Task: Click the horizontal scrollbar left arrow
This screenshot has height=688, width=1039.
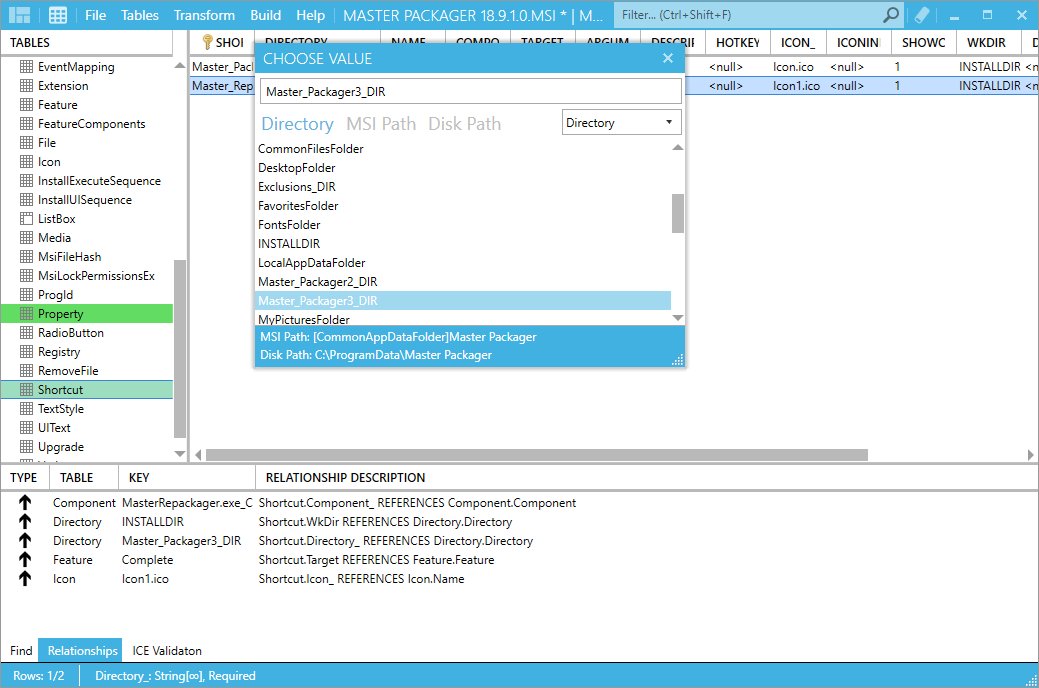Action: 197,455
